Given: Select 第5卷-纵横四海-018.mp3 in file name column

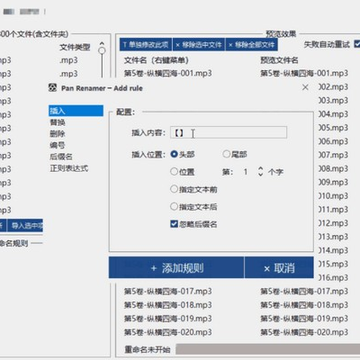Looking at the screenshot, I should [x=168, y=305].
